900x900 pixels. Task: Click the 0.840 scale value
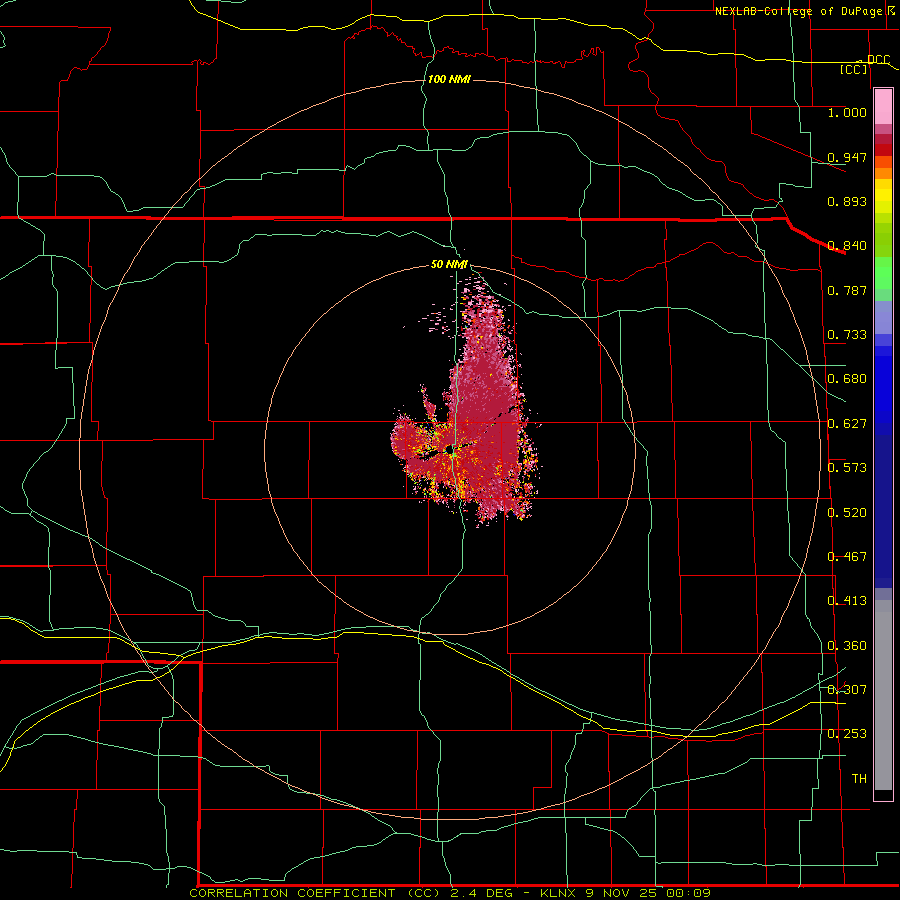click(847, 246)
